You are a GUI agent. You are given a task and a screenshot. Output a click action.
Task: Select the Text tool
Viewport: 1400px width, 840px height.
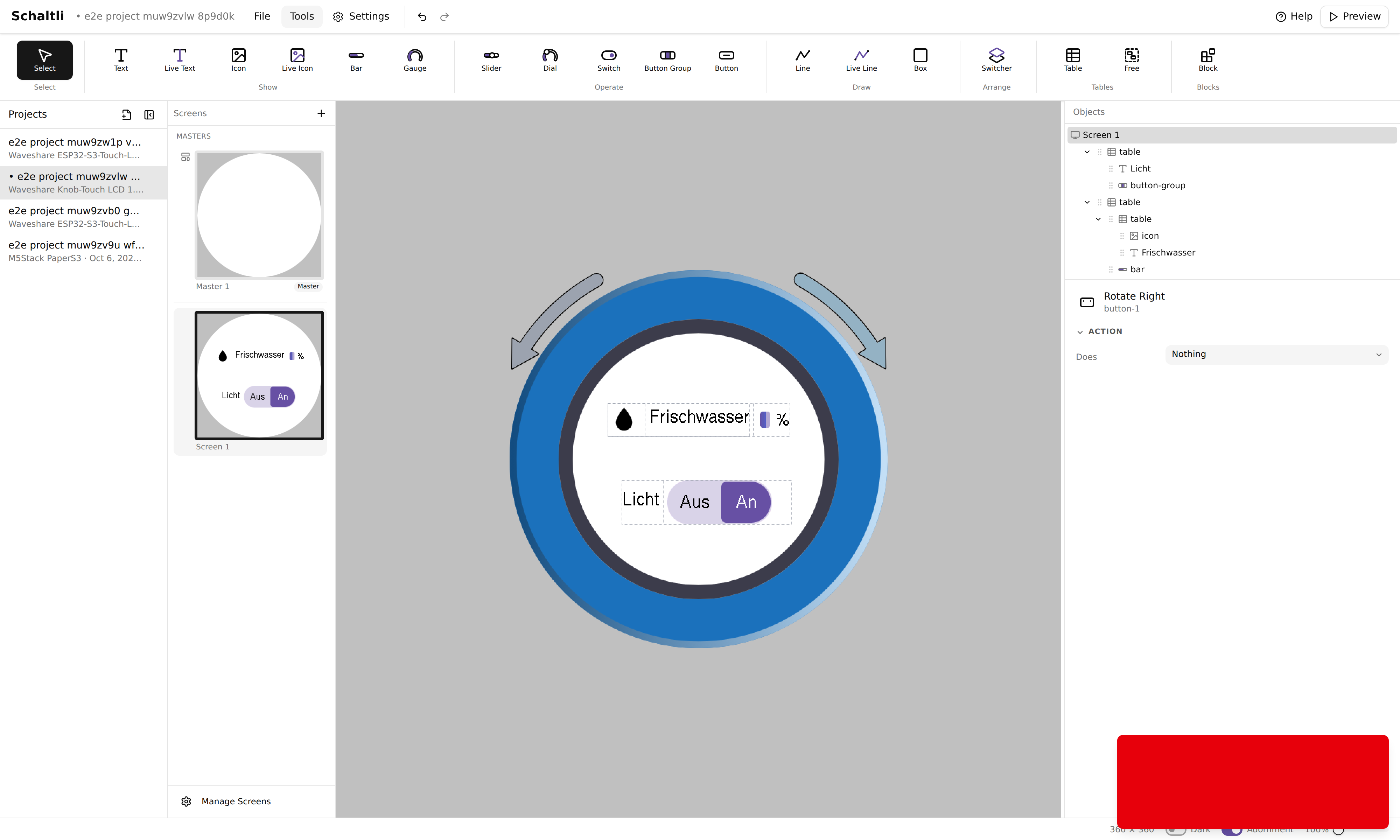(120, 60)
